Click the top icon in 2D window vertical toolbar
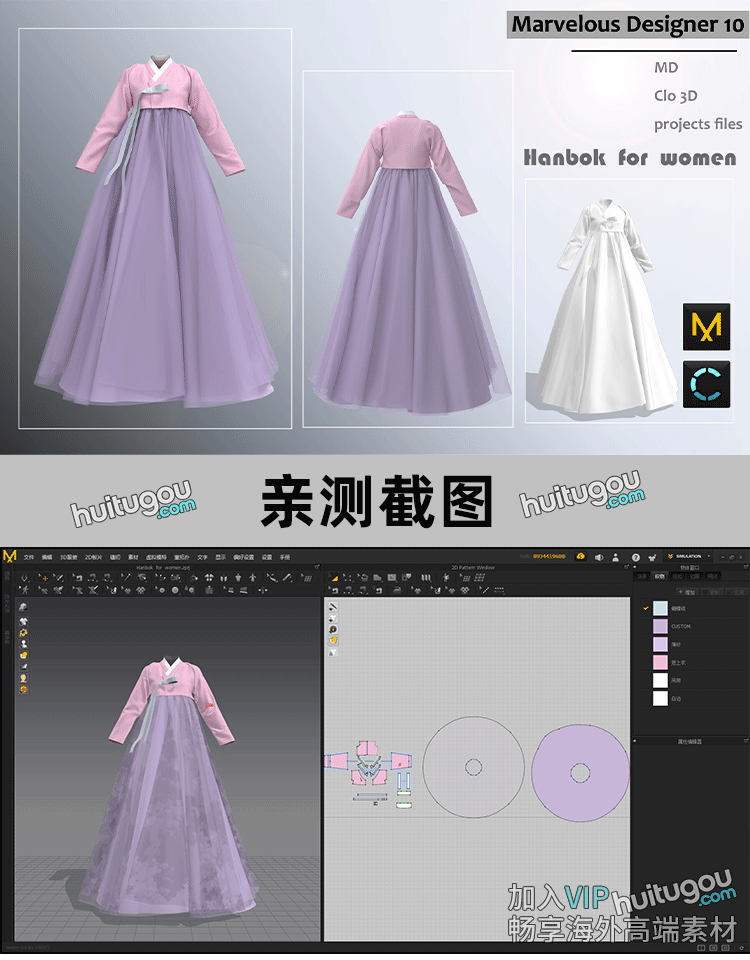The height and width of the screenshot is (960, 750). (x=334, y=607)
